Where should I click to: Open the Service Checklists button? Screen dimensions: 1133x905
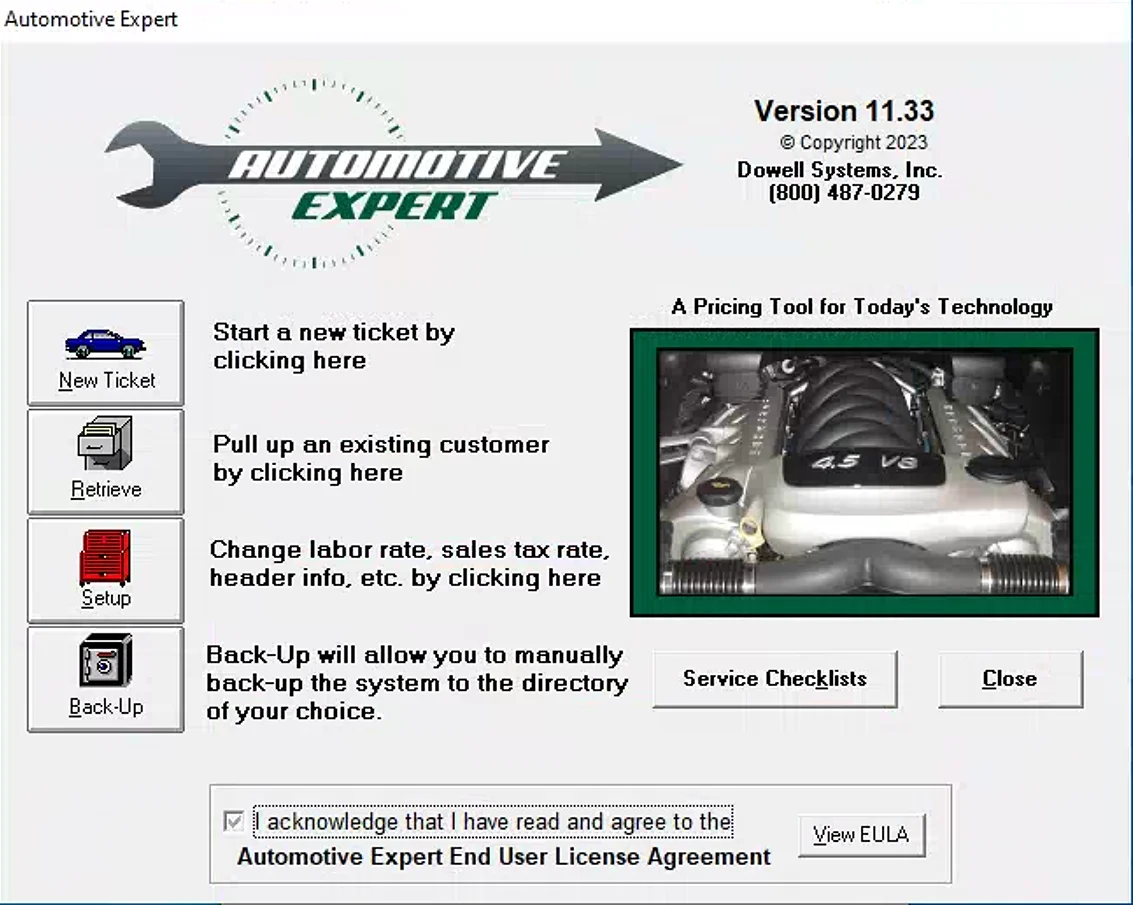[775, 679]
